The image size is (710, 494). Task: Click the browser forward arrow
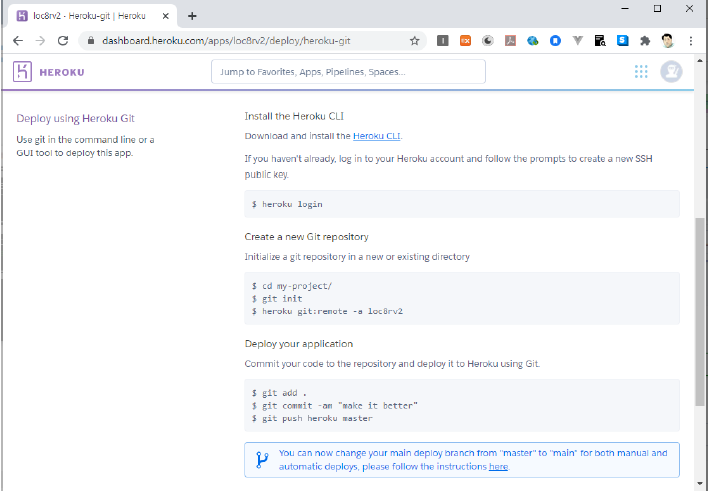coord(40,41)
